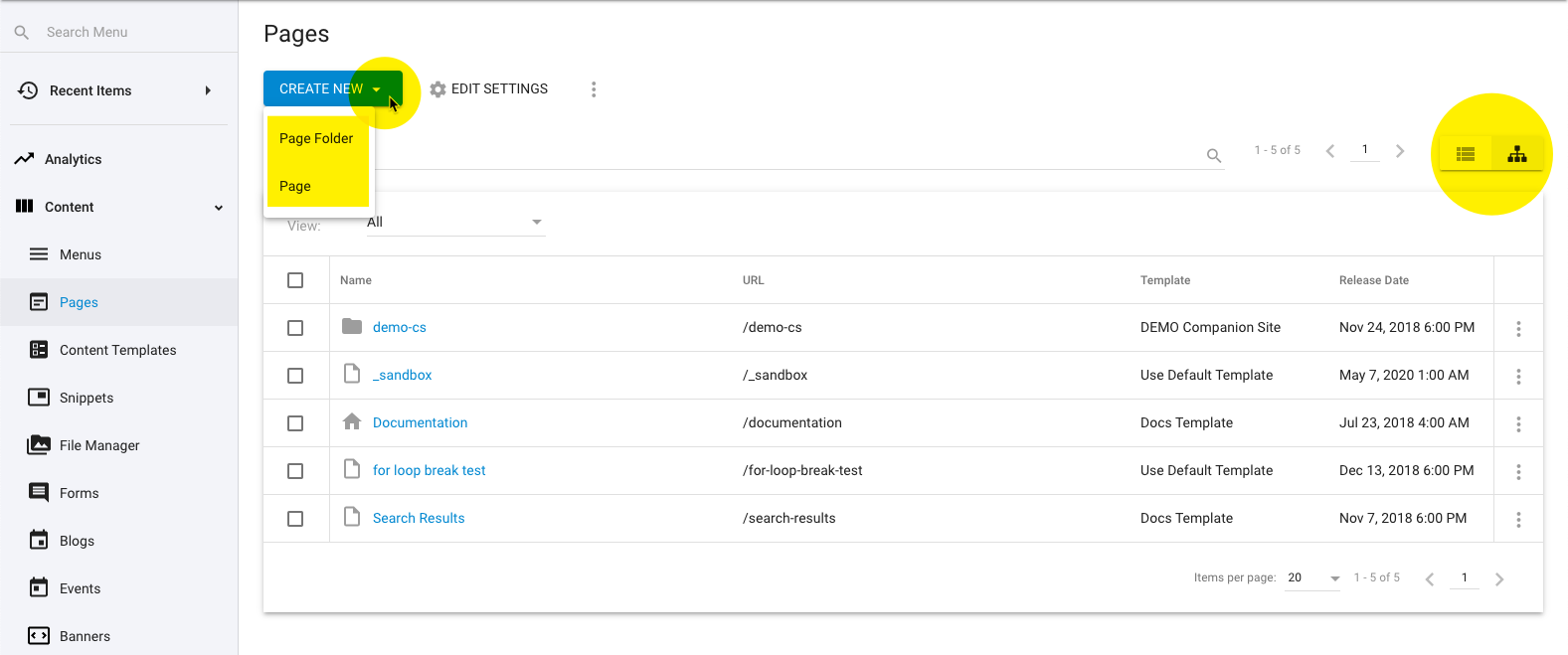This screenshot has width=1568, height=655.
Task: Open row actions menu for demo-cs
Action: click(x=1517, y=328)
